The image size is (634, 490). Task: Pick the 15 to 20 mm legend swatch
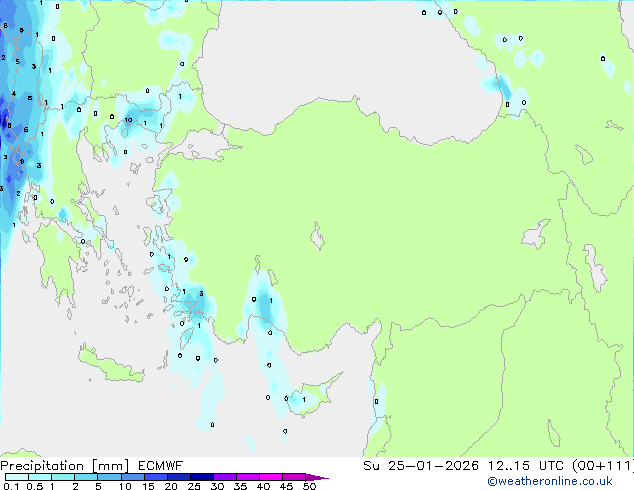click(155, 477)
